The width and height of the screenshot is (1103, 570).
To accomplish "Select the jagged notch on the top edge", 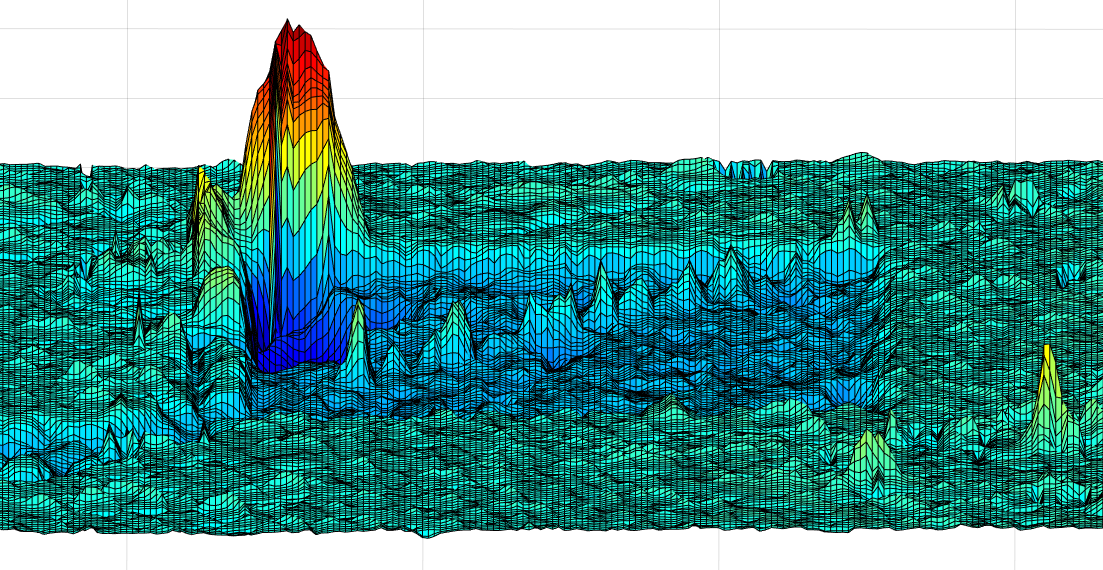I will point(746,169).
